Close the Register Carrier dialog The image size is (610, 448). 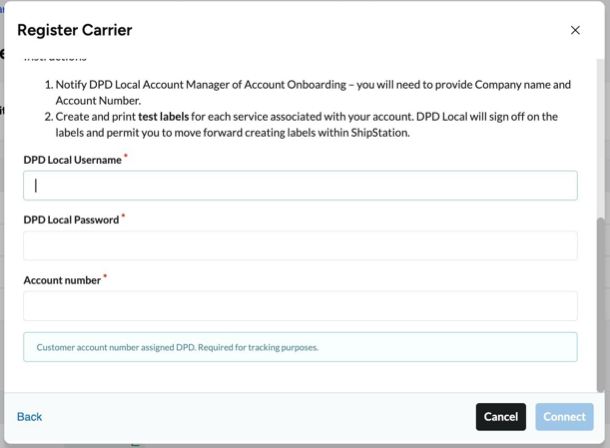coord(575,30)
